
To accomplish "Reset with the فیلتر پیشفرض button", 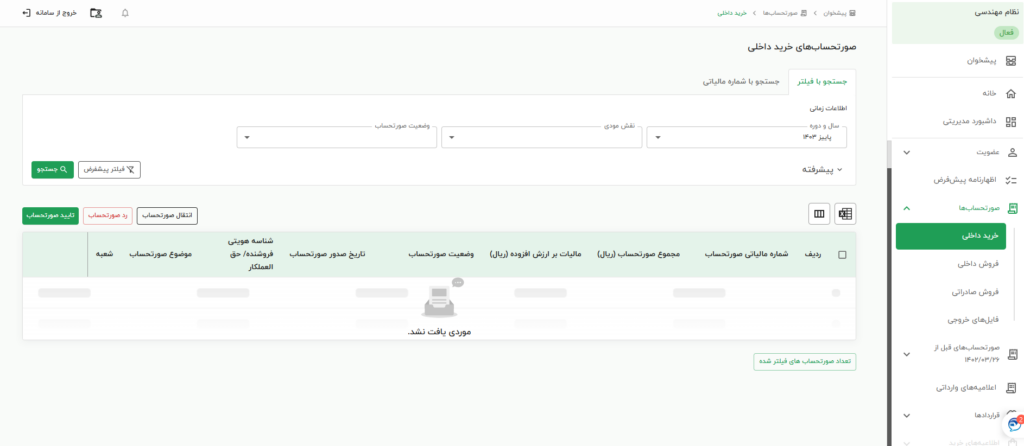I will click(x=110, y=170).
